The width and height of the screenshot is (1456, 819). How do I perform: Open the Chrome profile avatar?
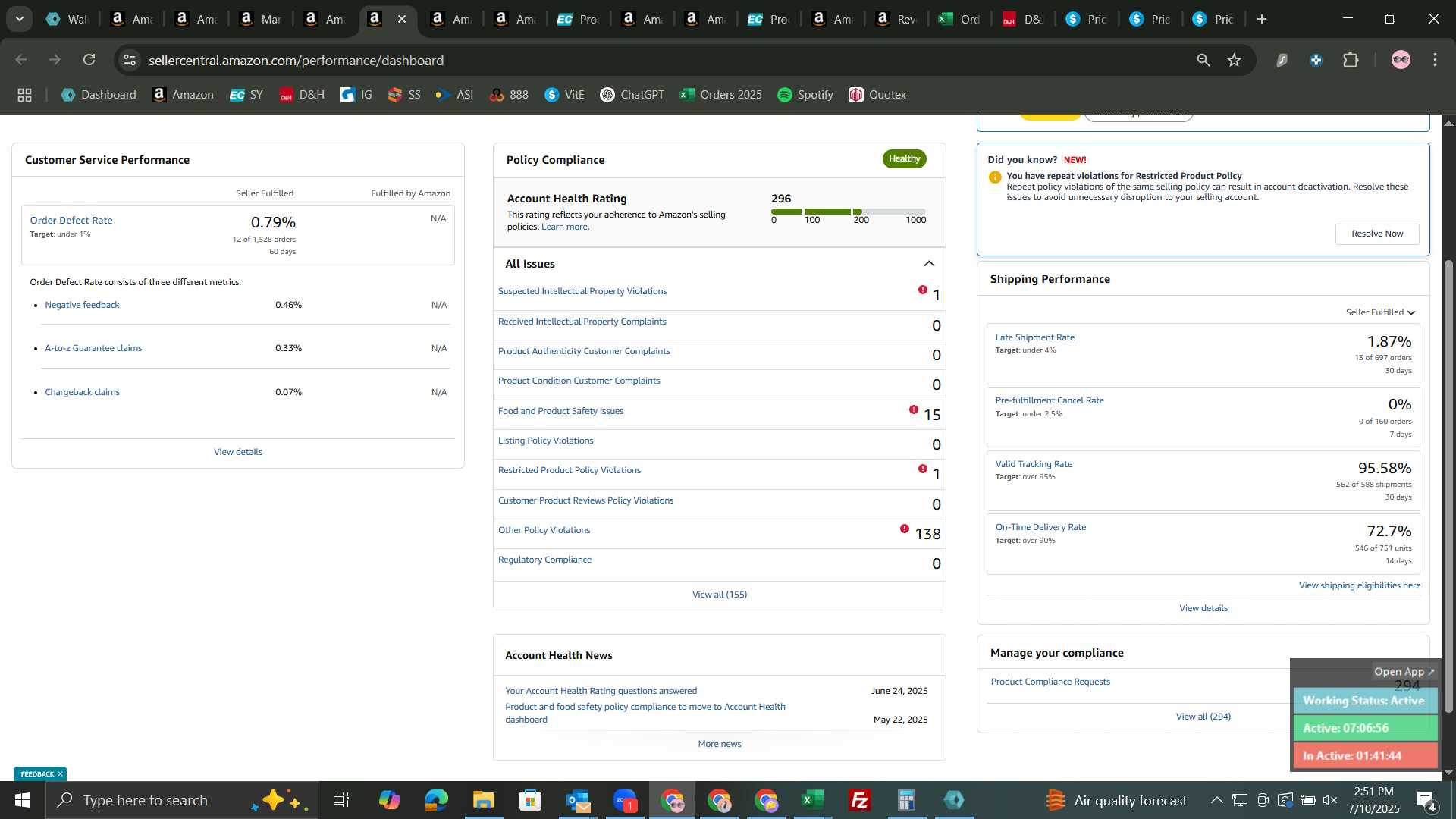(x=1401, y=60)
